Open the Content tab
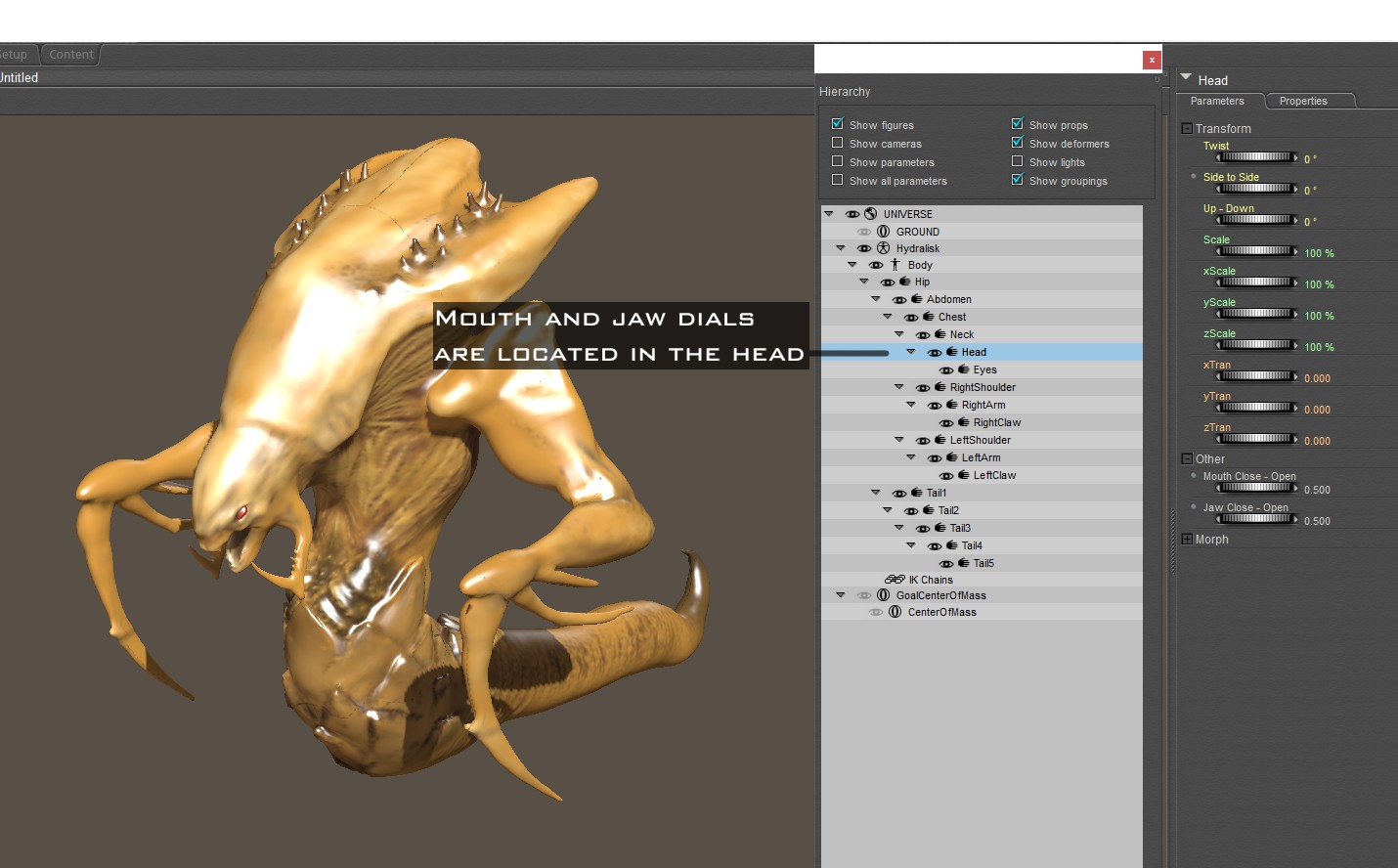 [x=71, y=55]
